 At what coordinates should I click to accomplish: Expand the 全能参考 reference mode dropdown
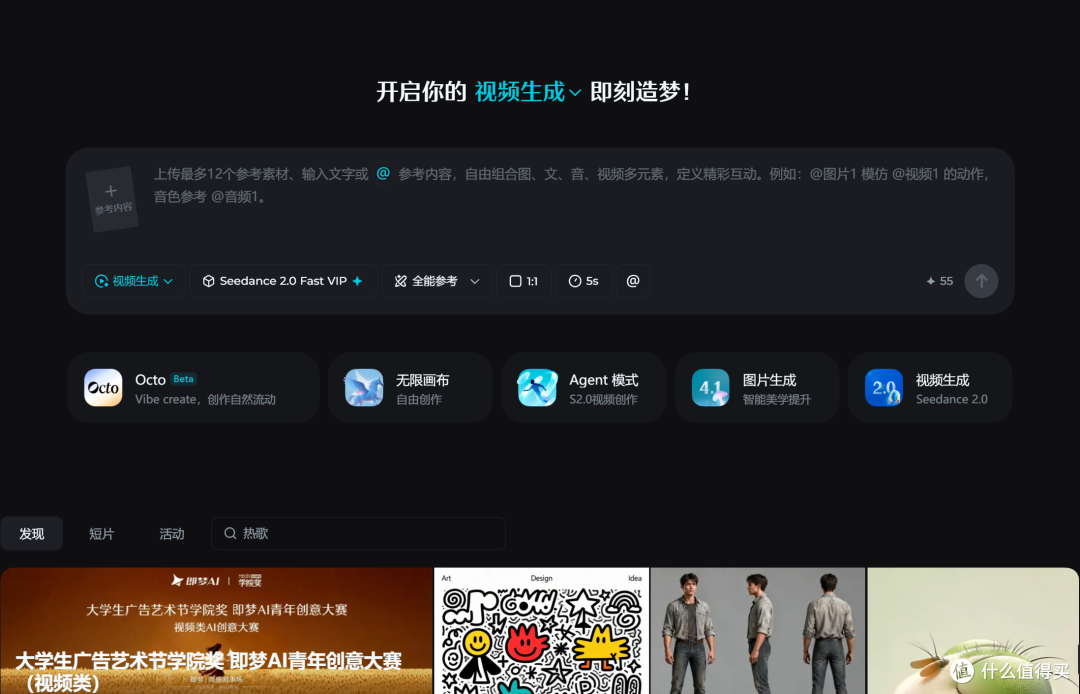[x=437, y=281]
